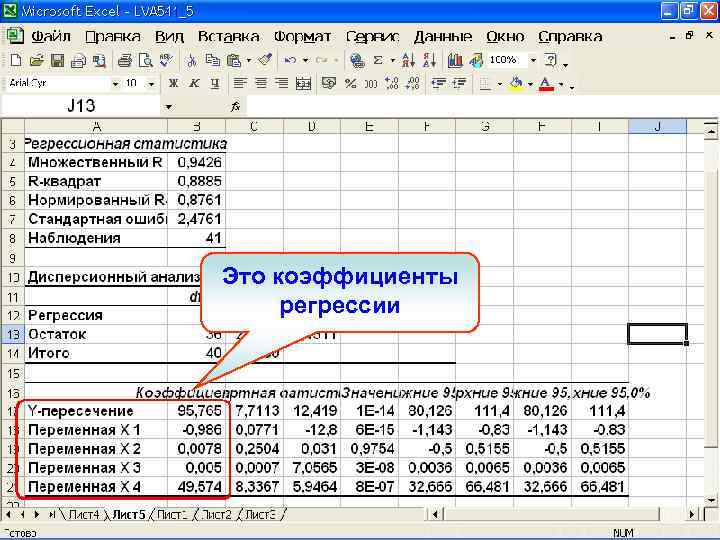Click Merge and Center icon
Image resolution: width=720 pixels, height=540 pixels.
303,83
